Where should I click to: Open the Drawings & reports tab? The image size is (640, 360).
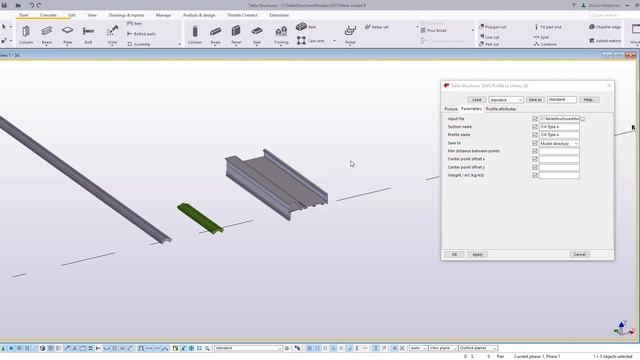coord(126,15)
